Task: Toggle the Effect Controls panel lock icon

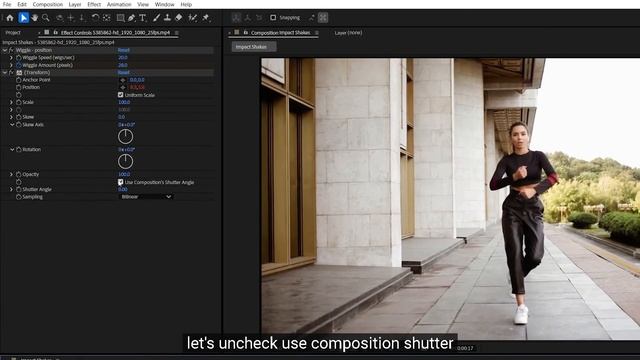Action: pyautogui.click(x=56, y=32)
